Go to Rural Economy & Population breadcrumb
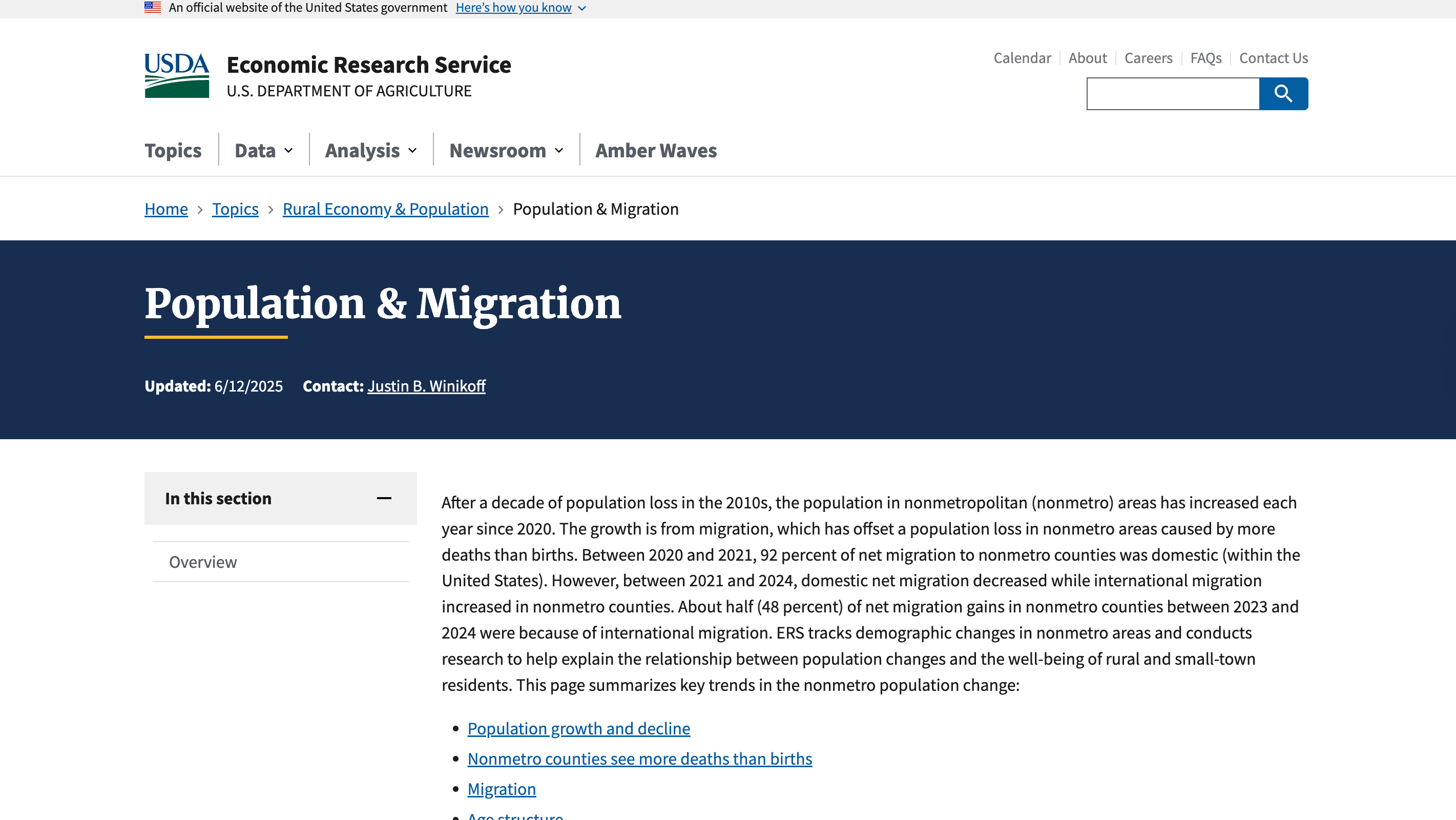 pyautogui.click(x=385, y=209)
